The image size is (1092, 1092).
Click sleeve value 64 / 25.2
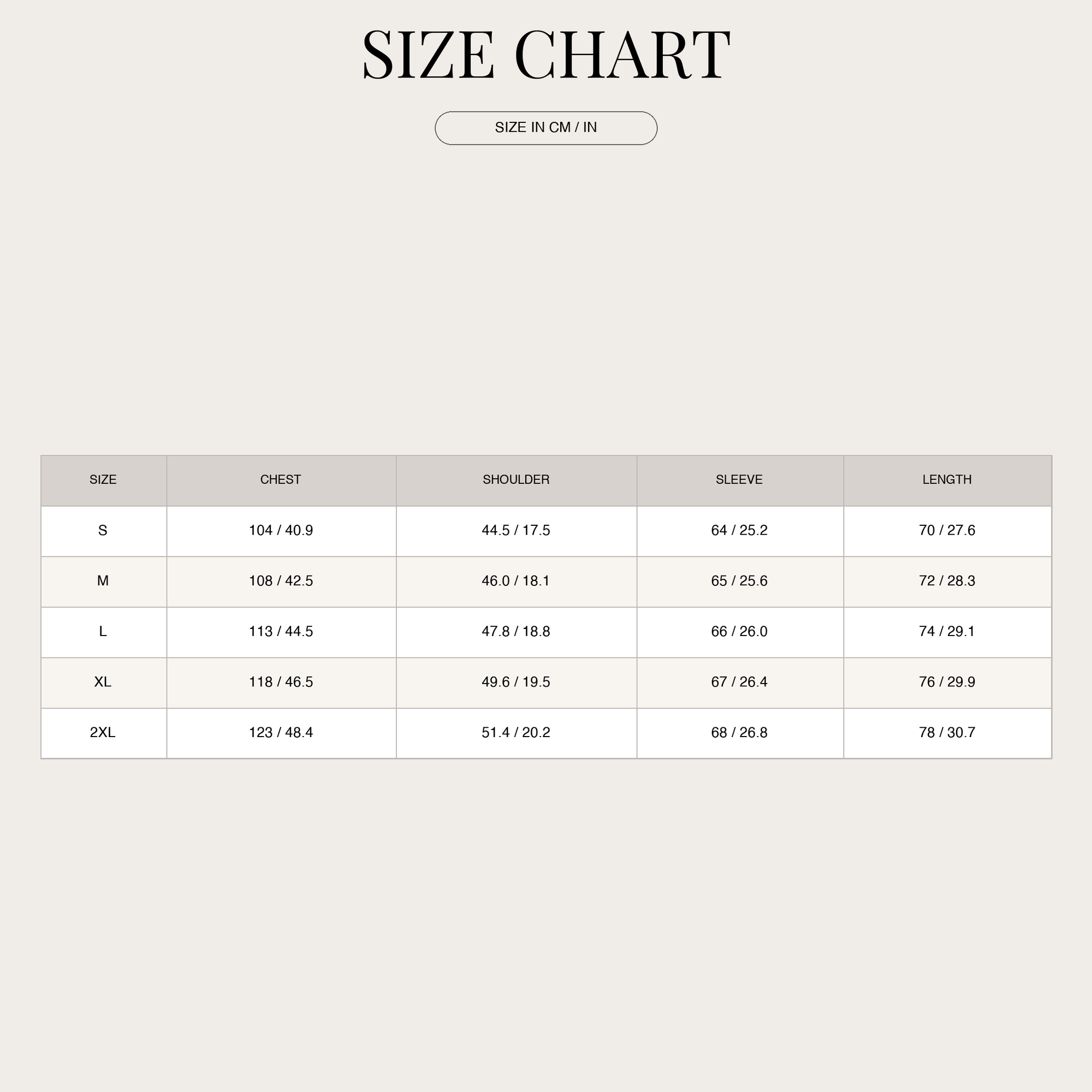[x=739, y=530]
